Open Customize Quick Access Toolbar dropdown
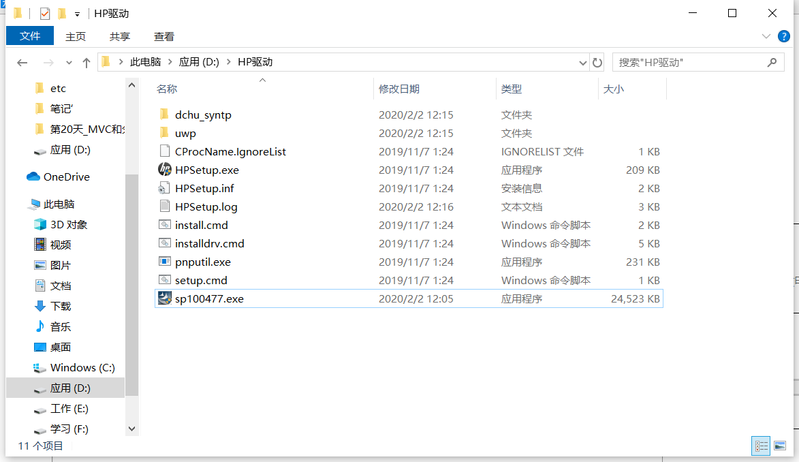 (x=78, y=14)
